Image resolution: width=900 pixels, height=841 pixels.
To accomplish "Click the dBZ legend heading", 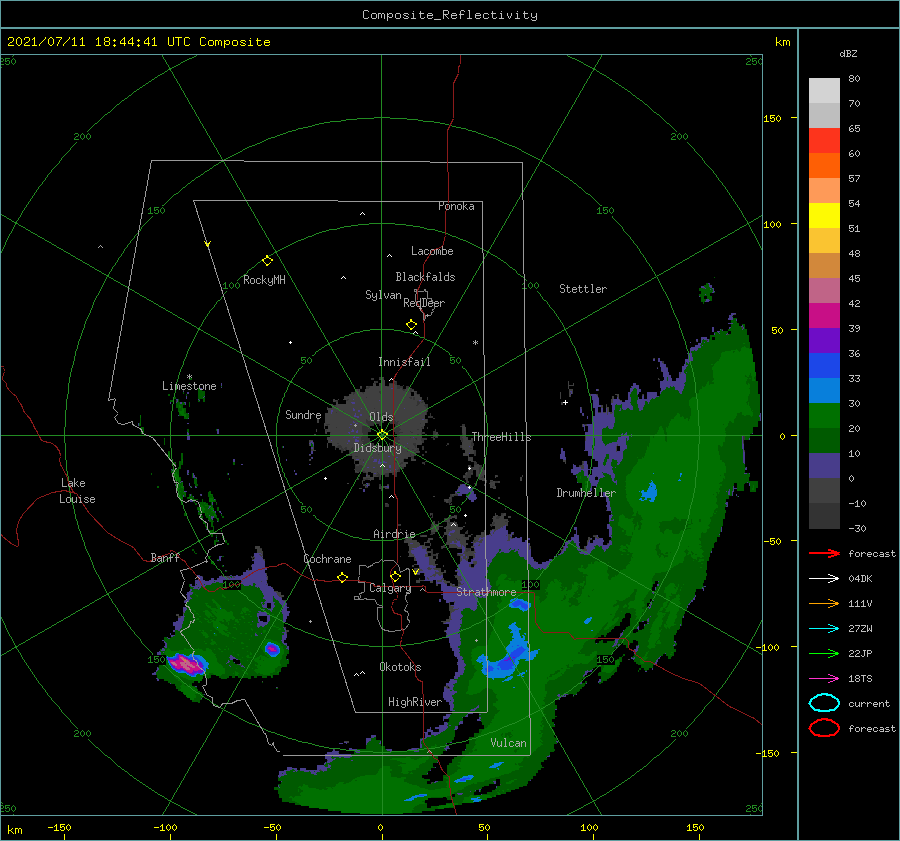I will click(x=848, y=53).
